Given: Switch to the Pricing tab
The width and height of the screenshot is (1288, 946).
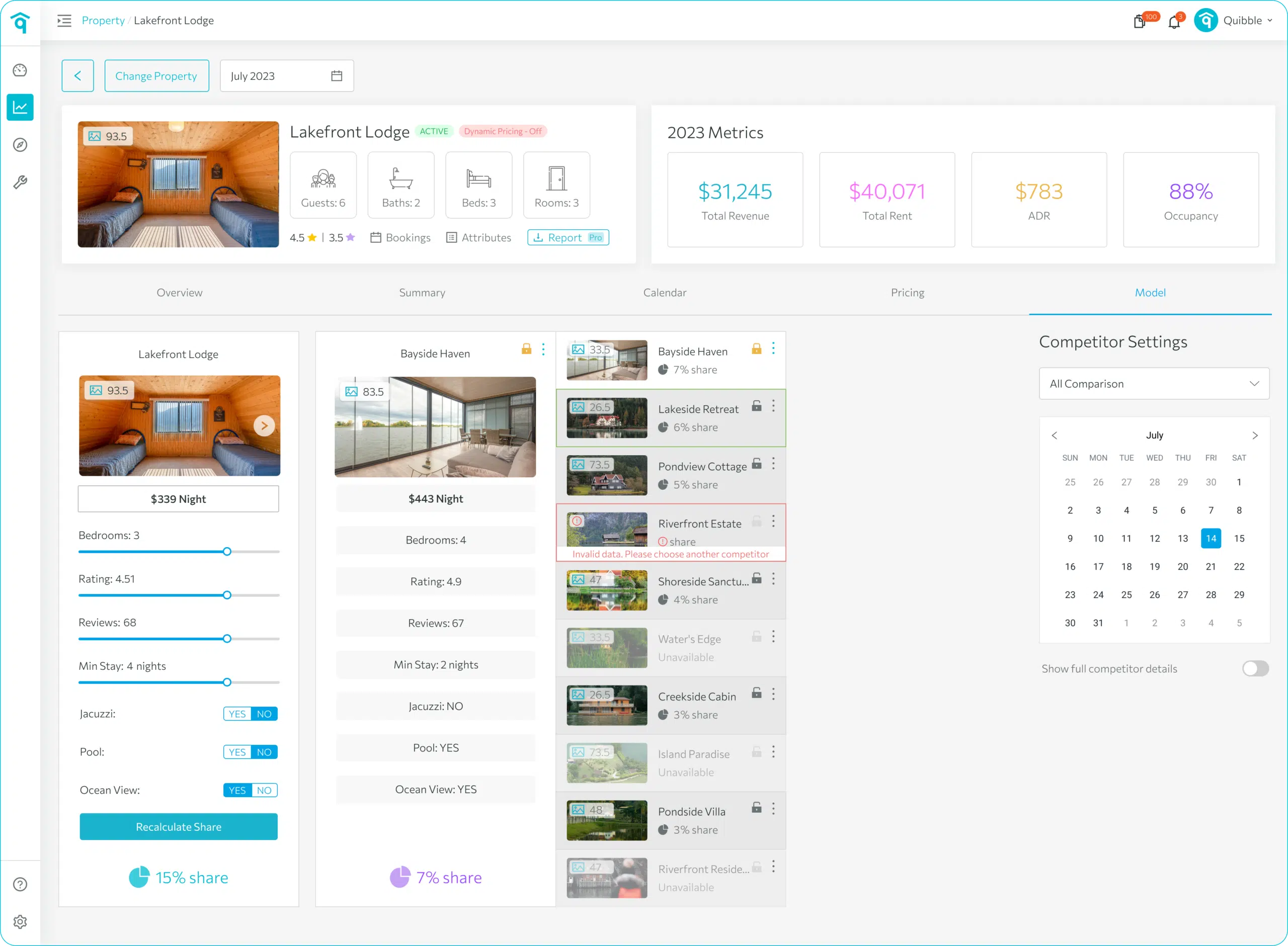Looking at the screenshot, I should pyautogui.click(x=907, y=293).
